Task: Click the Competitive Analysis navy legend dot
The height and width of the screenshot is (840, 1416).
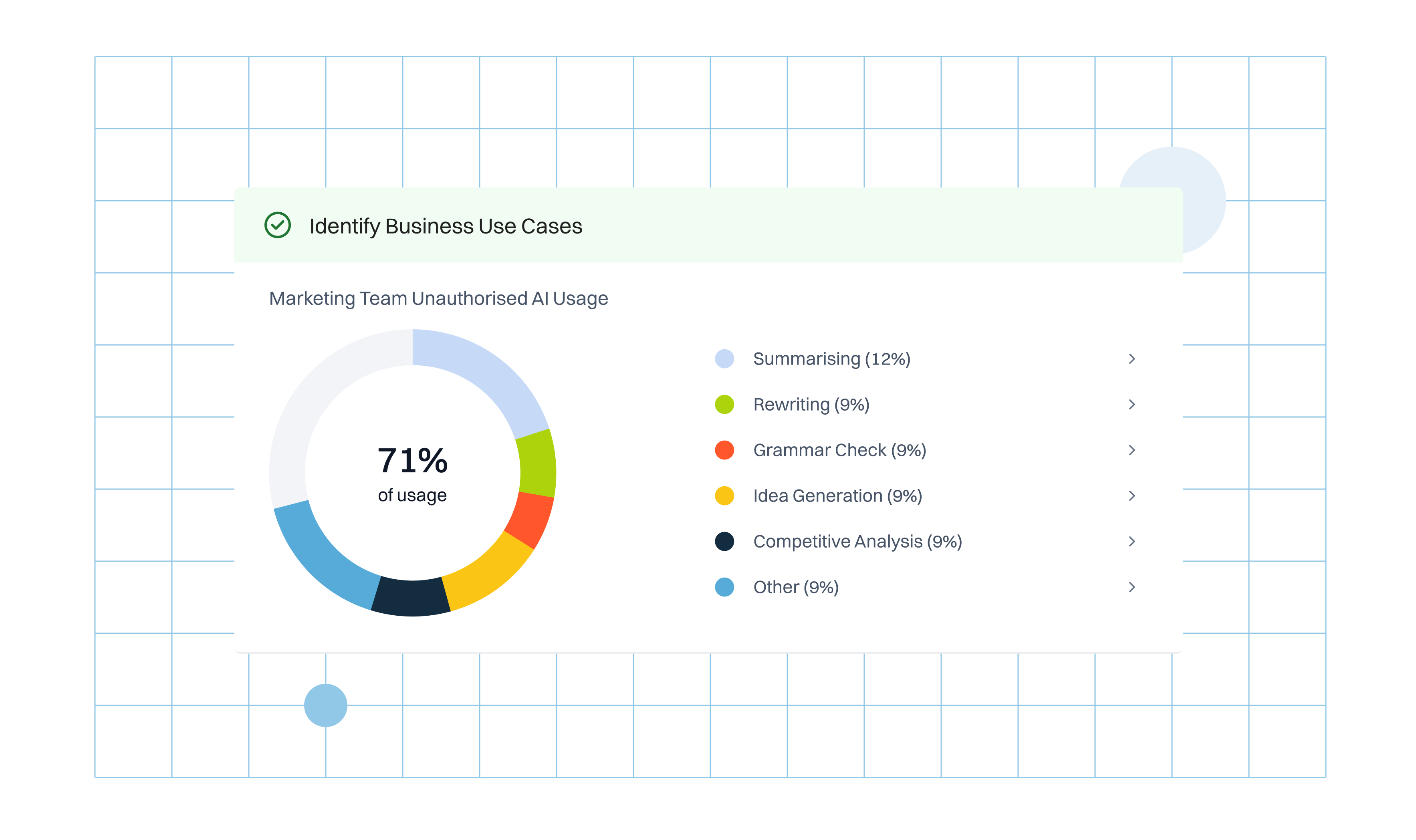Action: tap(724, 541)
